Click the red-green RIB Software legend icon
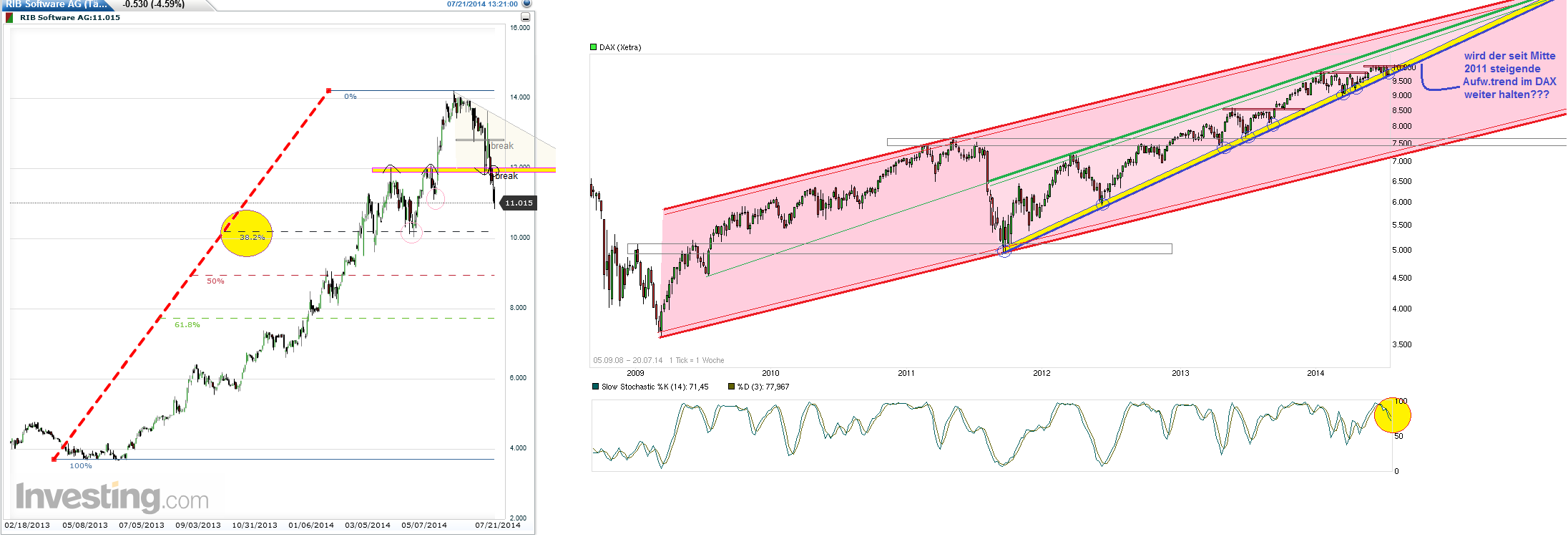1568x547 pixels. click(9, 18)
